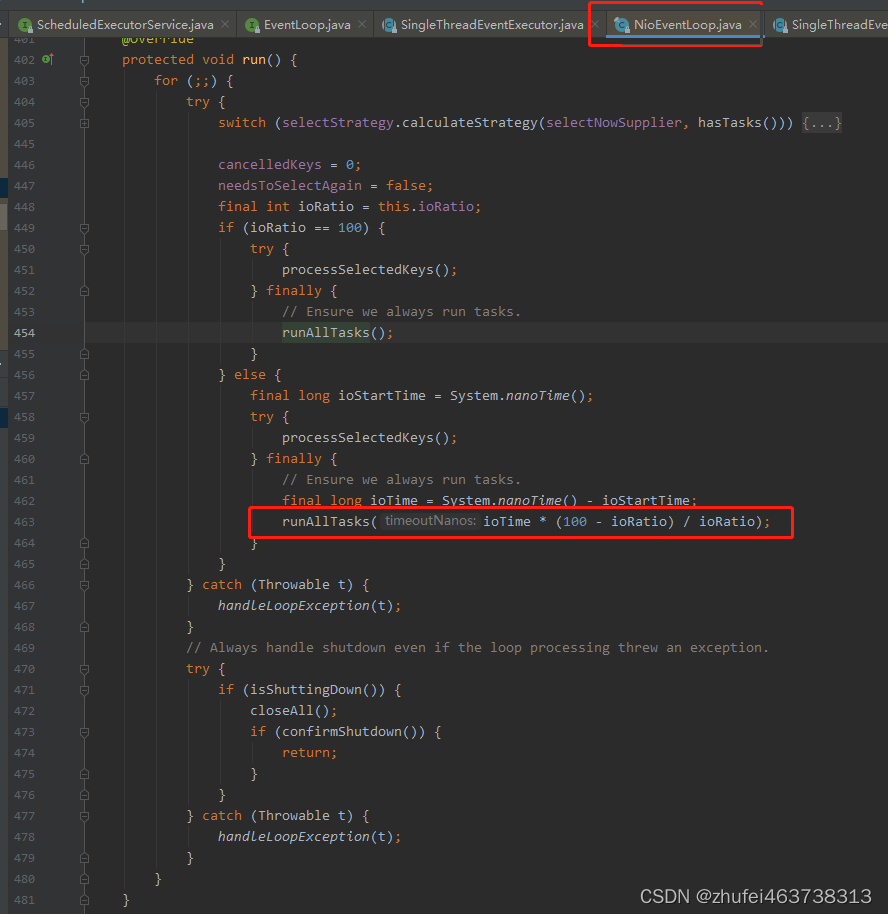Image resolution: width=888 pixels, height=914 pixels.
Task: Close the NioEventLoop.java tab
Action: click(753, 24)
